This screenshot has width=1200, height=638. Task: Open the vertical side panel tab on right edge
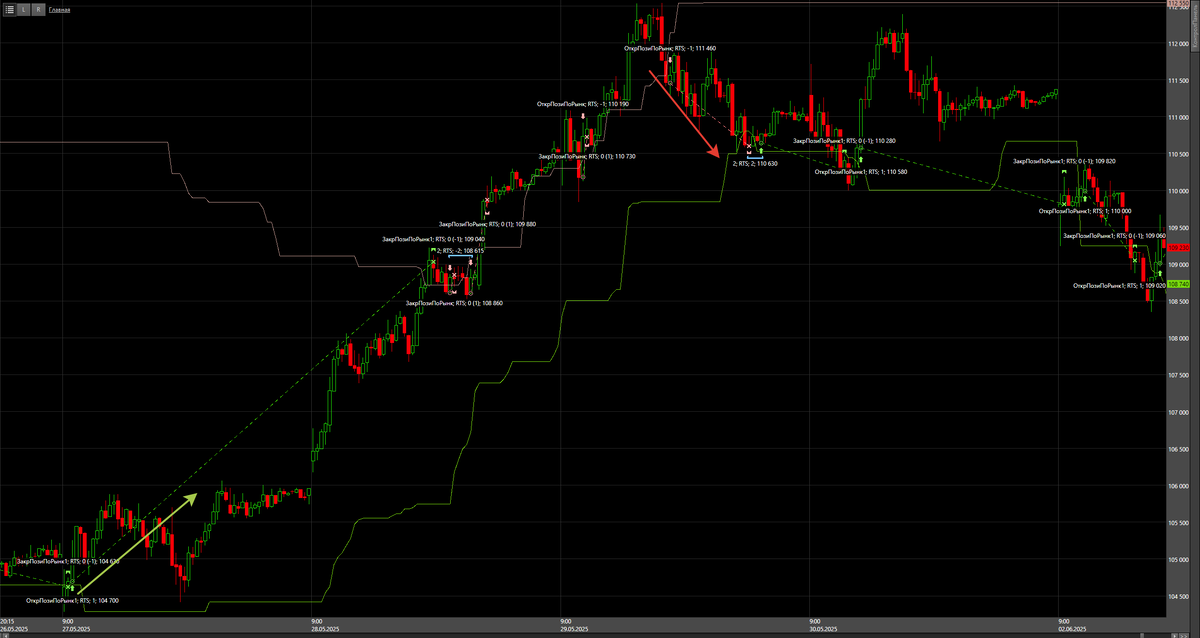coord(1196,28)
